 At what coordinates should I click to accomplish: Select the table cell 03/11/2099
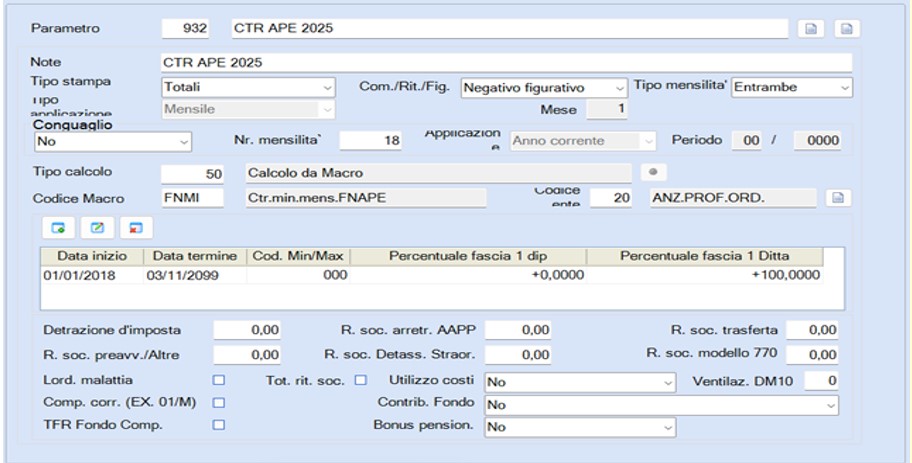click(195, 275)
